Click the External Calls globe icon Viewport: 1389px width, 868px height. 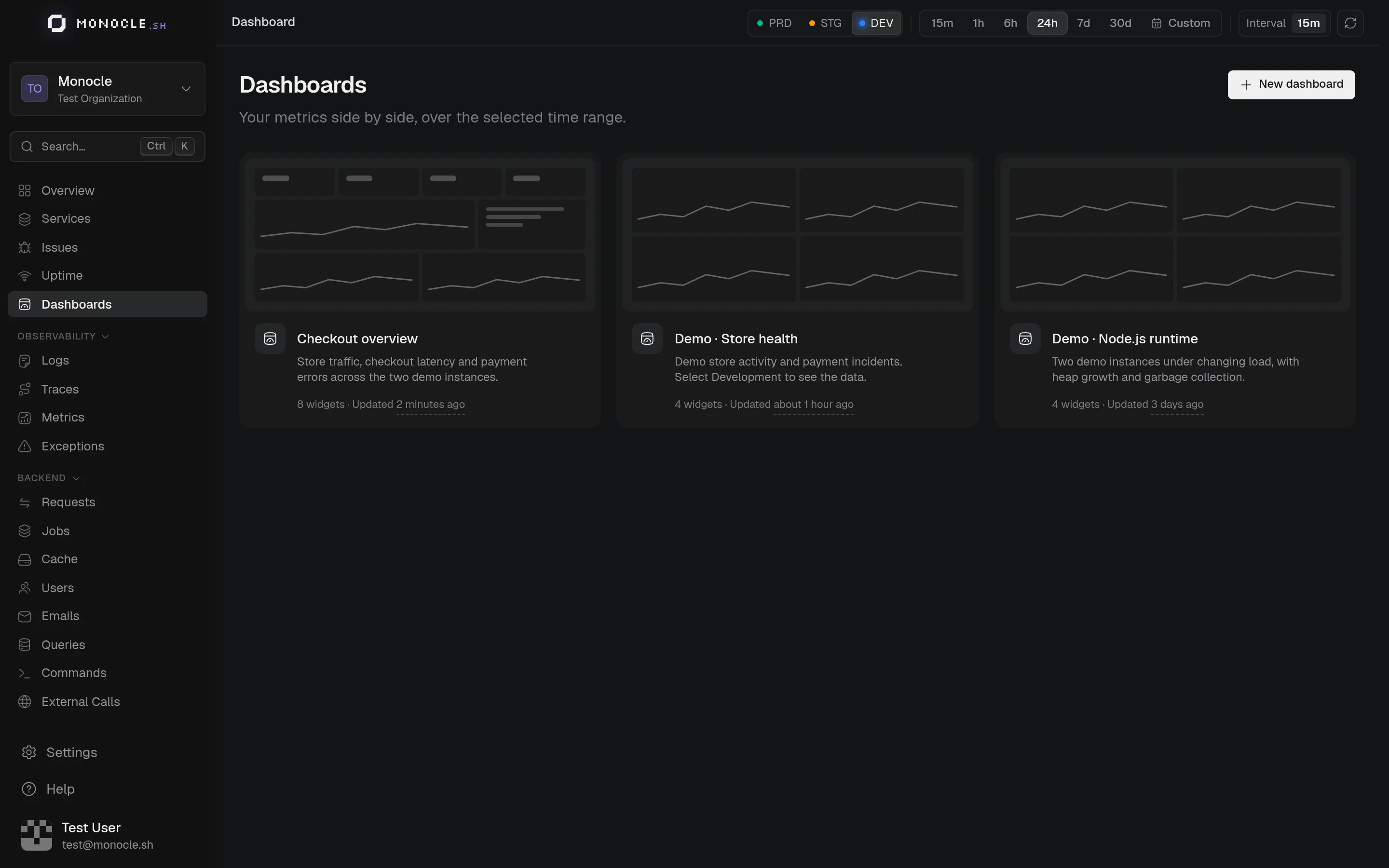25,702
